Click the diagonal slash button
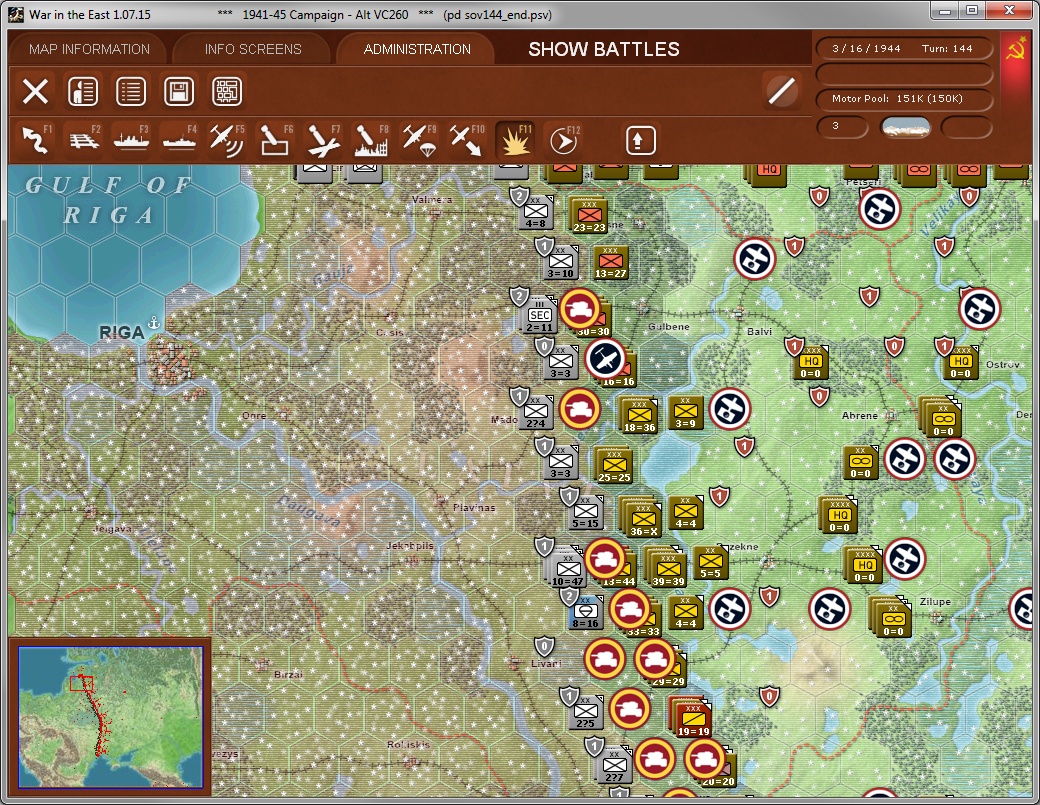 pyautogui.click(x=781, y=92)
